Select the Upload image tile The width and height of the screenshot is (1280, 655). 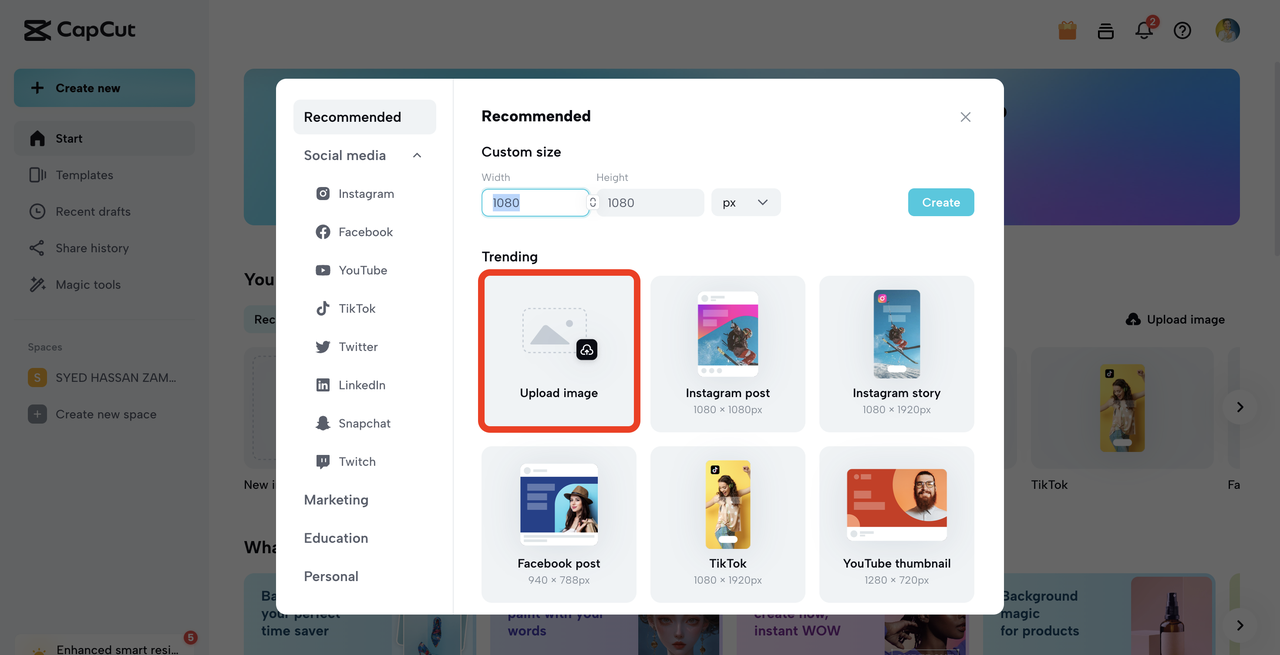click(x=559, y=353)
